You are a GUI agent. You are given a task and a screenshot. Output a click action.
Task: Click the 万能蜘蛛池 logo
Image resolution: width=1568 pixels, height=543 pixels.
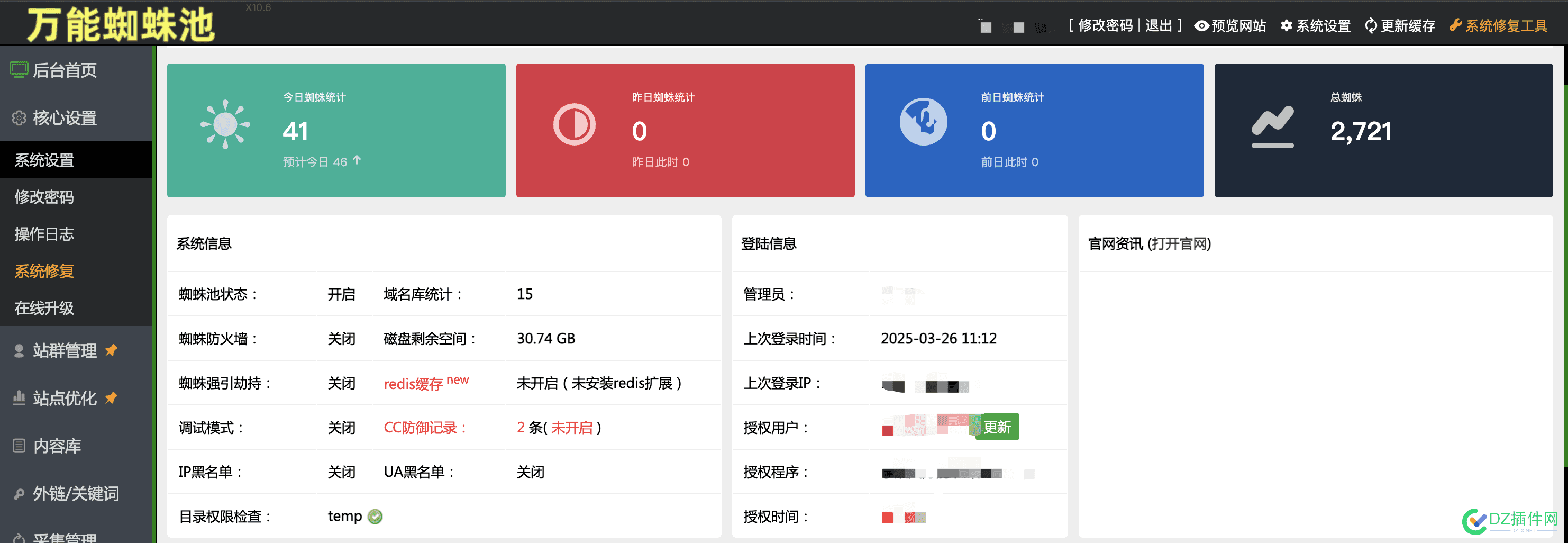[x=121, y=25]
